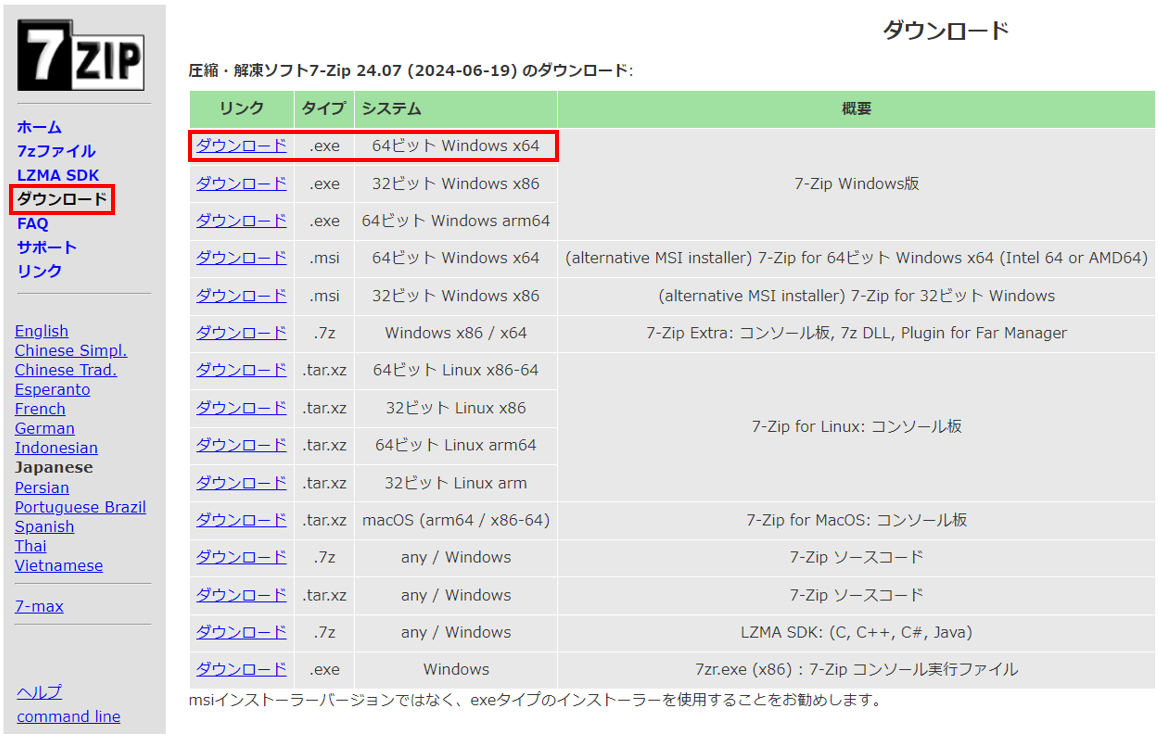Open the ホーム page in sidebar
The width and height of the screenshot is (1159, 737).
click(39, 127)
